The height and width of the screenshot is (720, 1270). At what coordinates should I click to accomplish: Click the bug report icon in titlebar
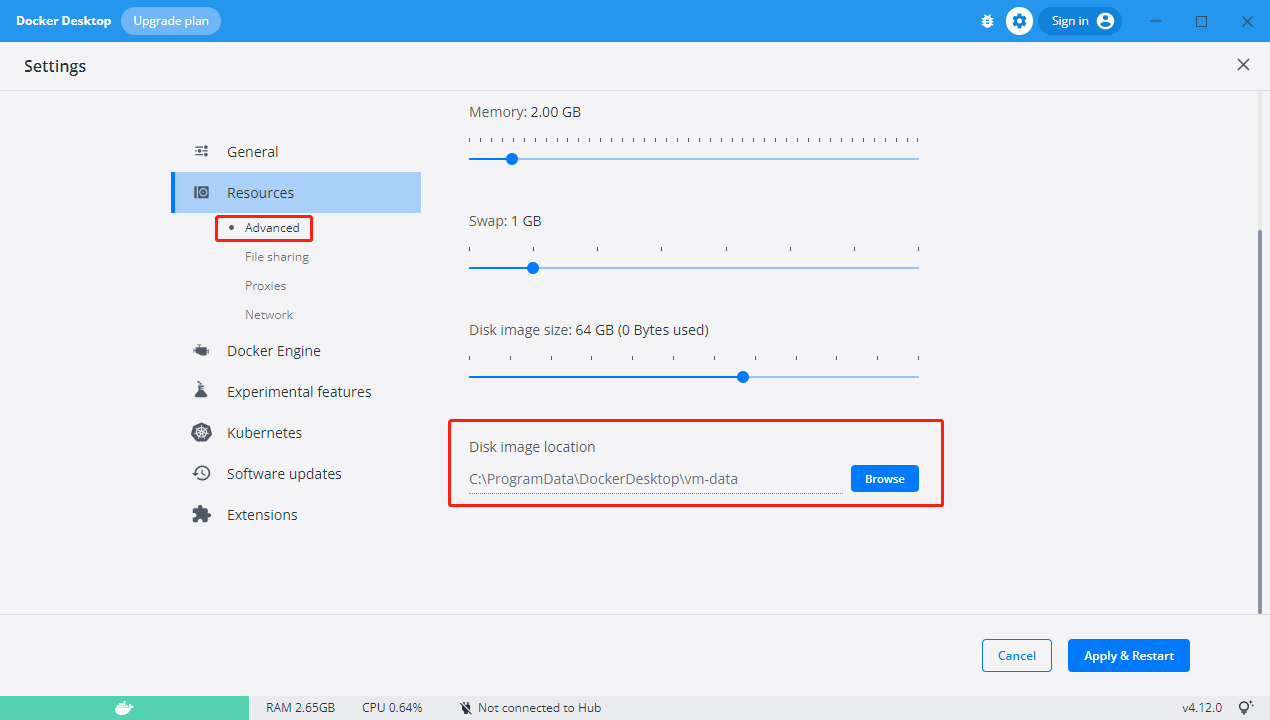[x=987, y=20]
